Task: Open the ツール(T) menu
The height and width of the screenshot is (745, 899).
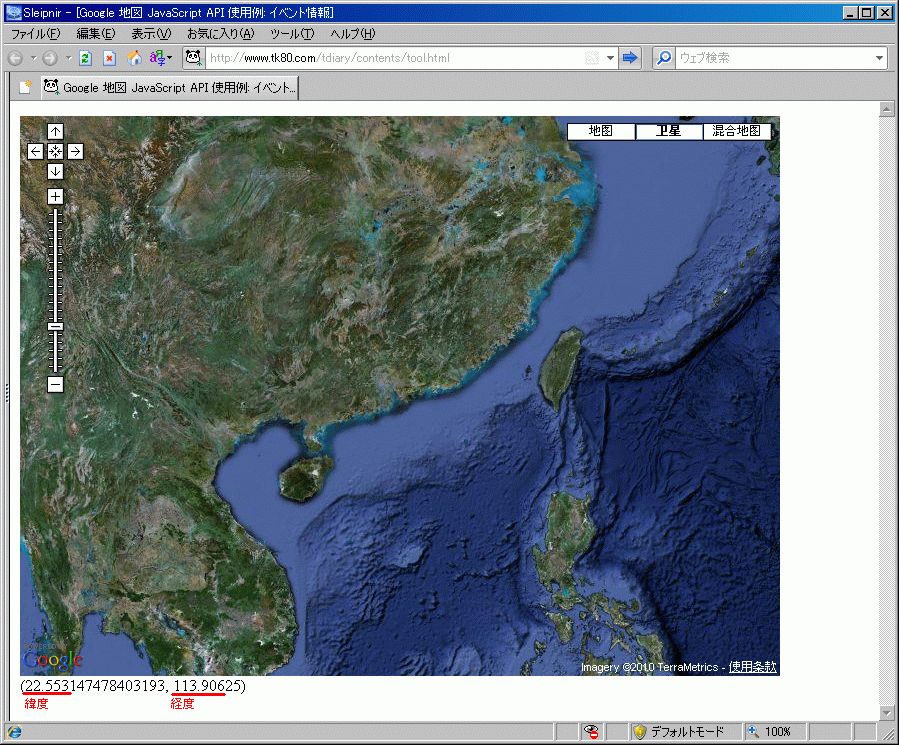Action: click(x=292, y=34)
